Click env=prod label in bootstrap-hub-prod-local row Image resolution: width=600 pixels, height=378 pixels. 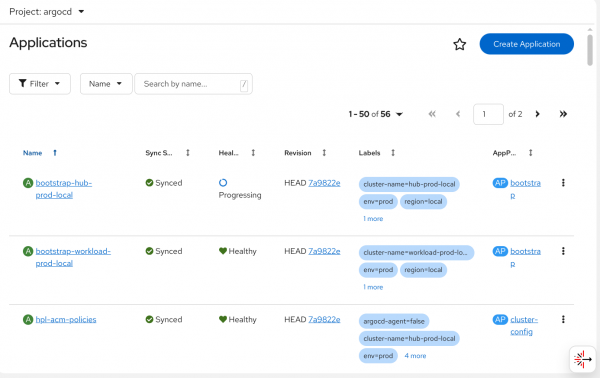378,202
